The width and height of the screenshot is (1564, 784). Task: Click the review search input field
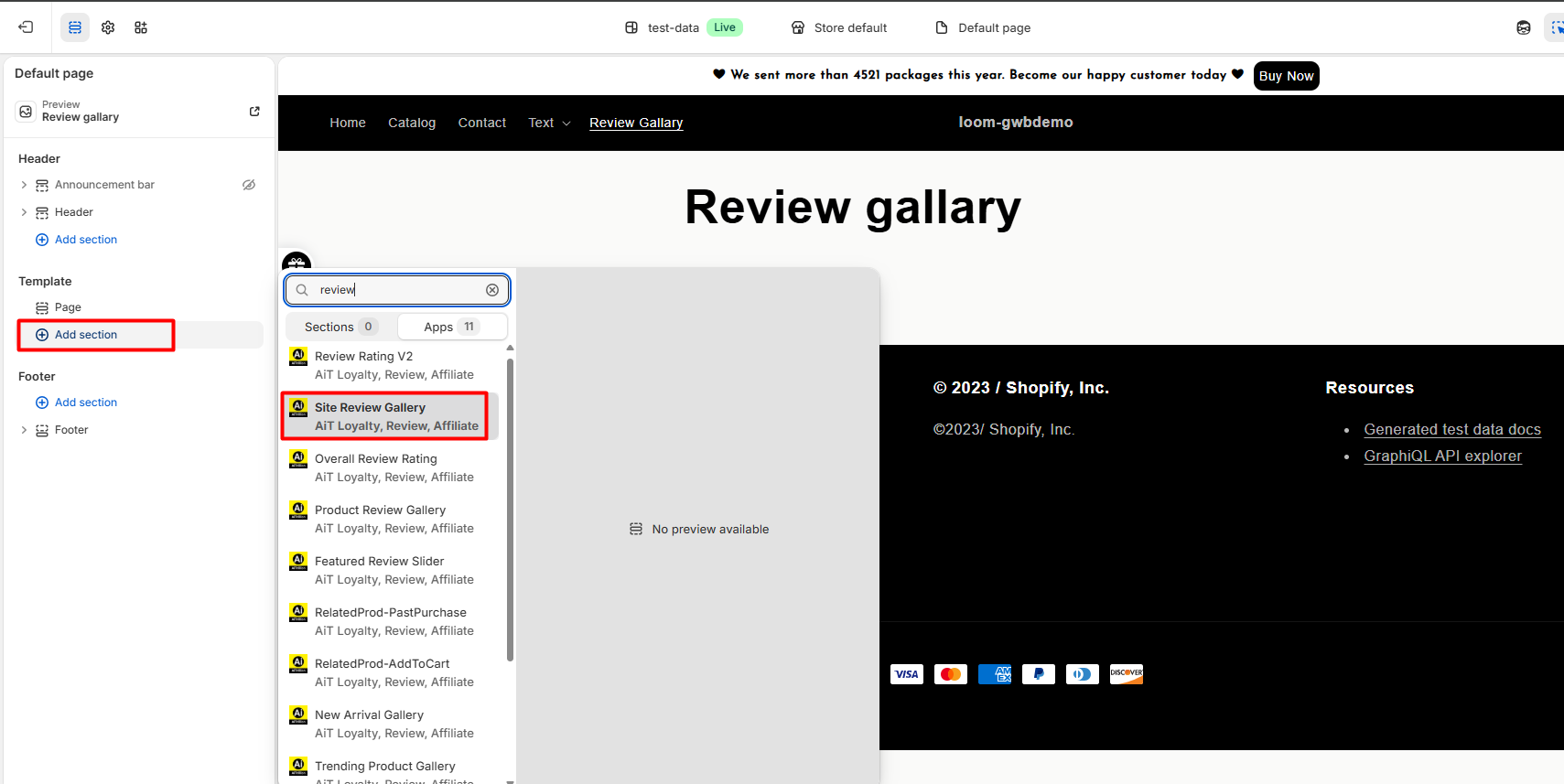tap(397, 290)
